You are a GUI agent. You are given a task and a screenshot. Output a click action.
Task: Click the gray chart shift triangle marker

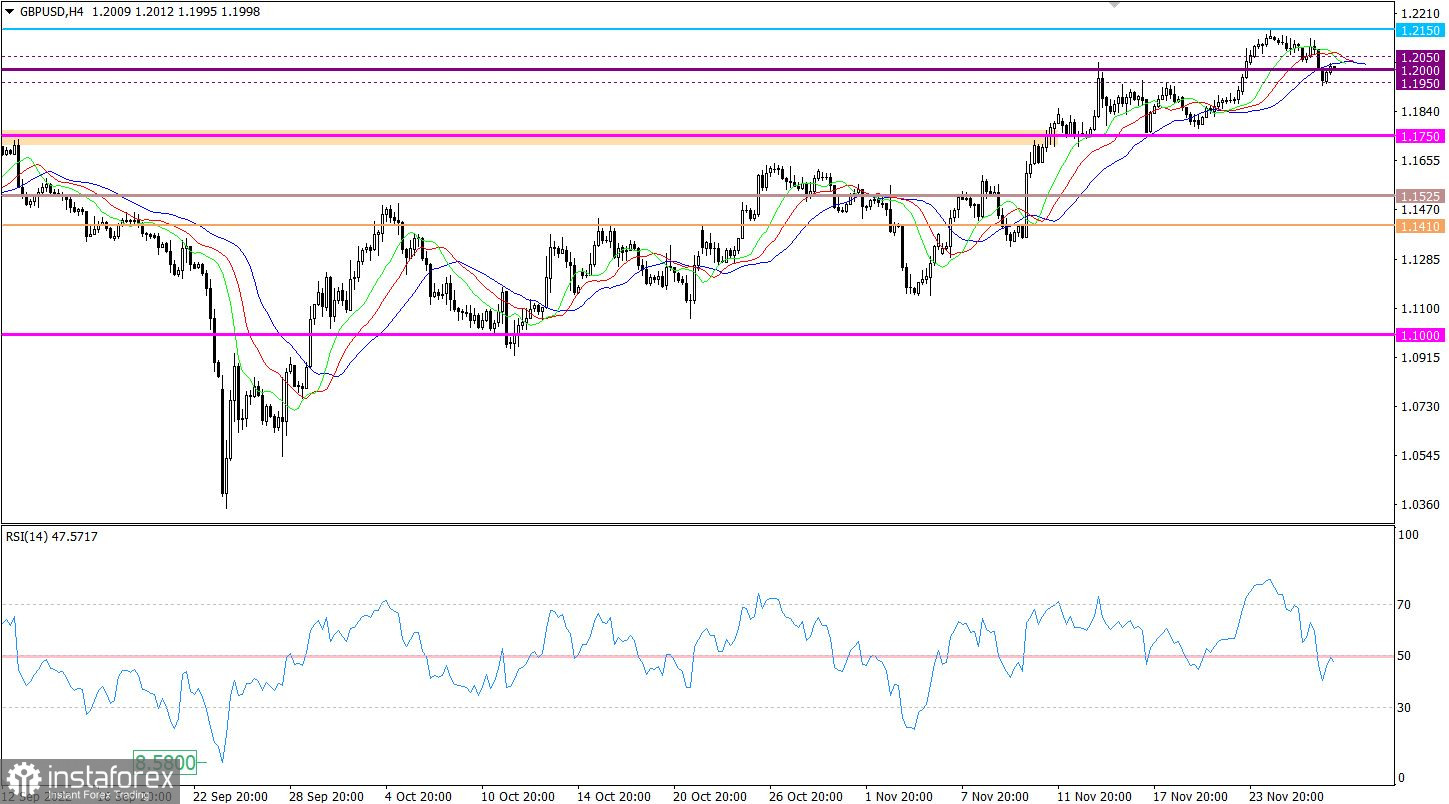(x=1115, y=5)
